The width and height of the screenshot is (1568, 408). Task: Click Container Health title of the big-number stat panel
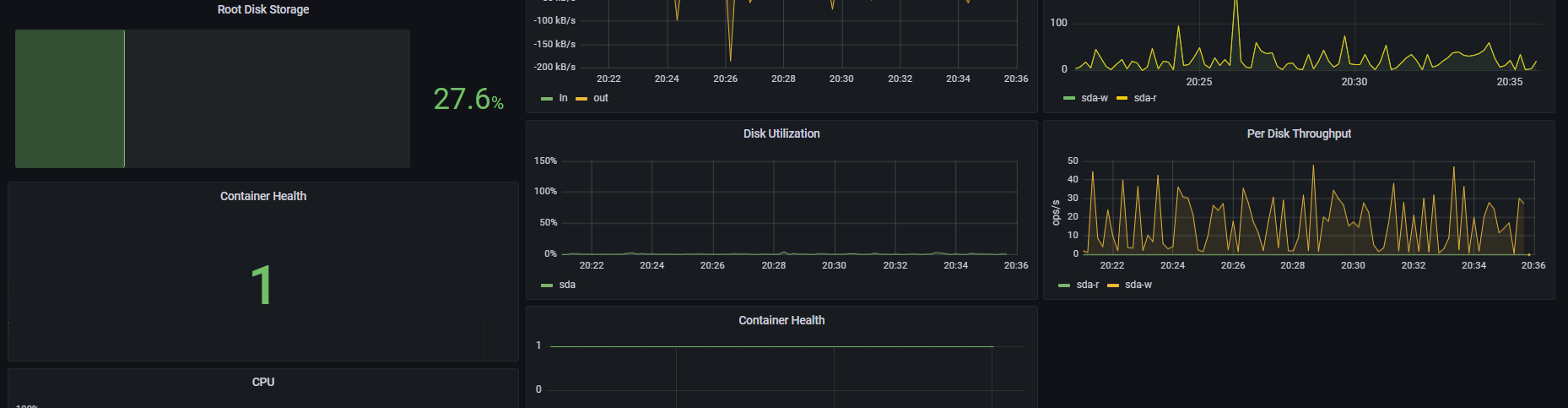point(263,196)
